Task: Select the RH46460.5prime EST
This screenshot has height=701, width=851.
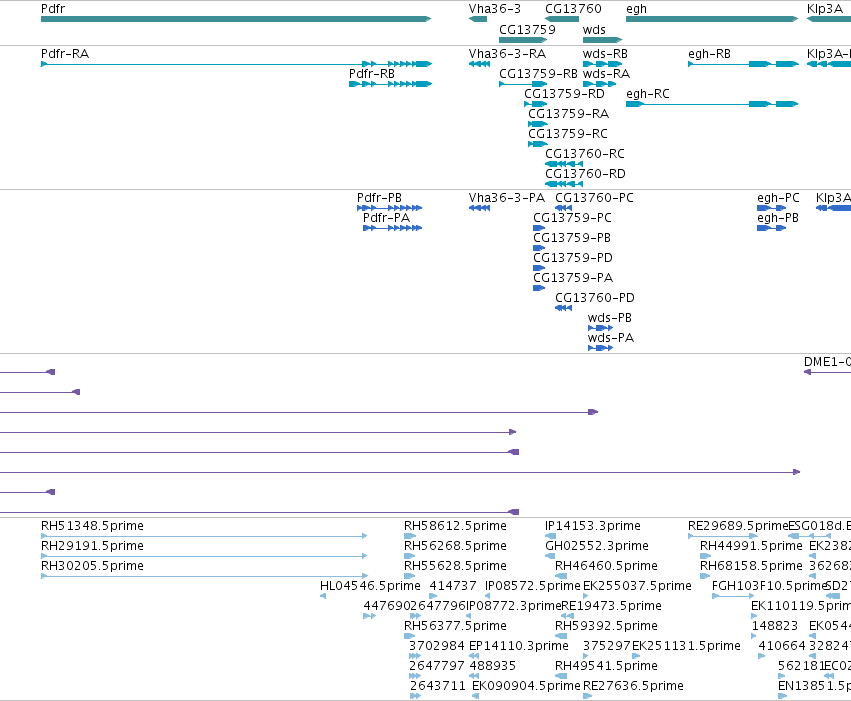Action: click(x=561, y=576)
